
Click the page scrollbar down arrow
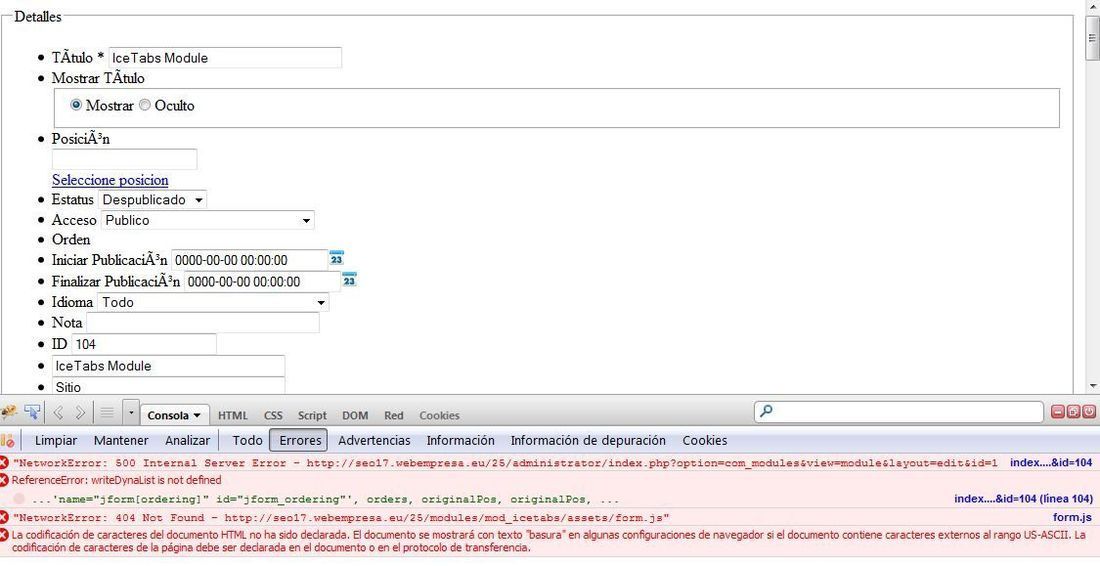coord(1092,386)
